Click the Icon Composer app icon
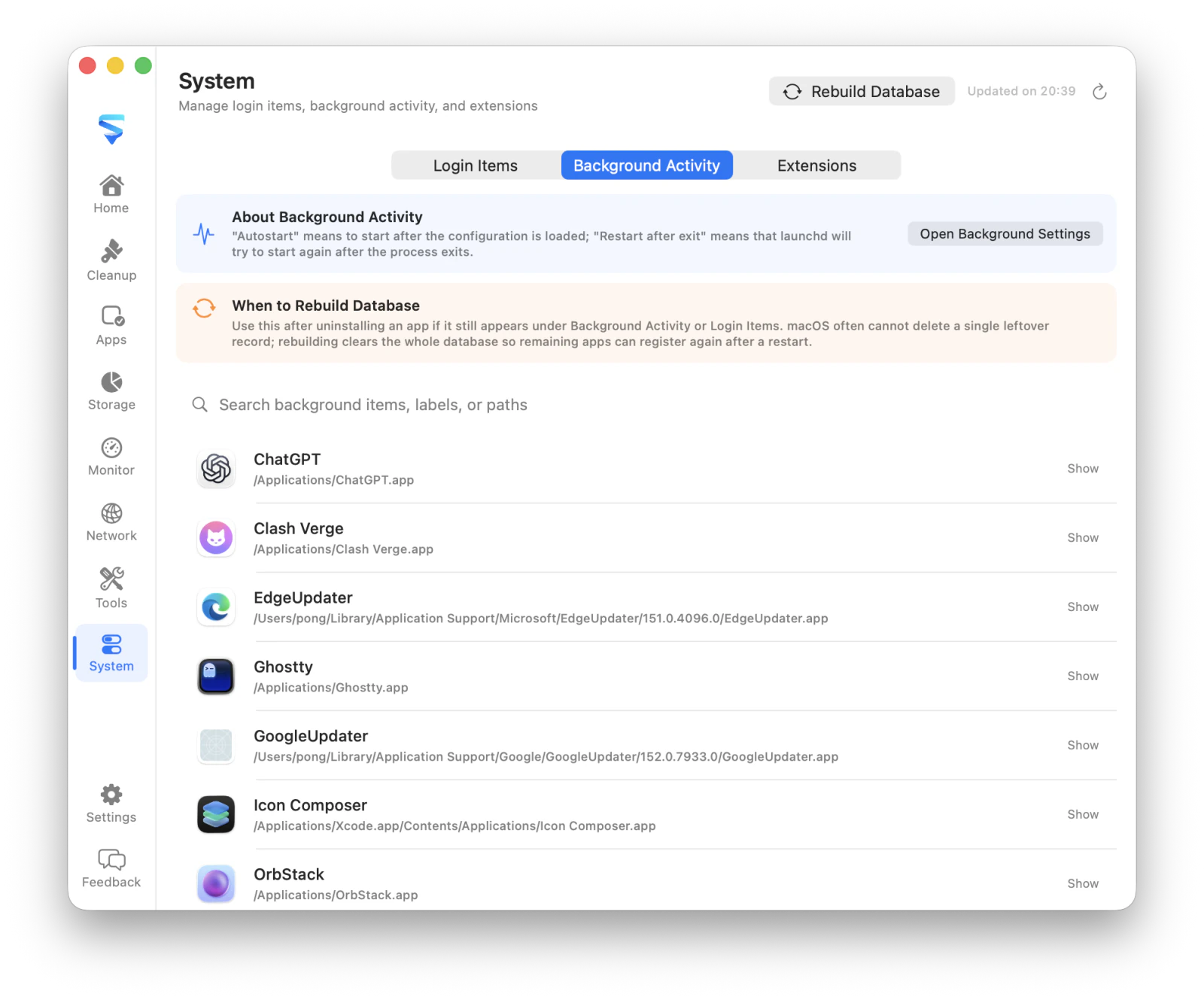This screenshot has width=1204, height=1000. coord(216,815)
